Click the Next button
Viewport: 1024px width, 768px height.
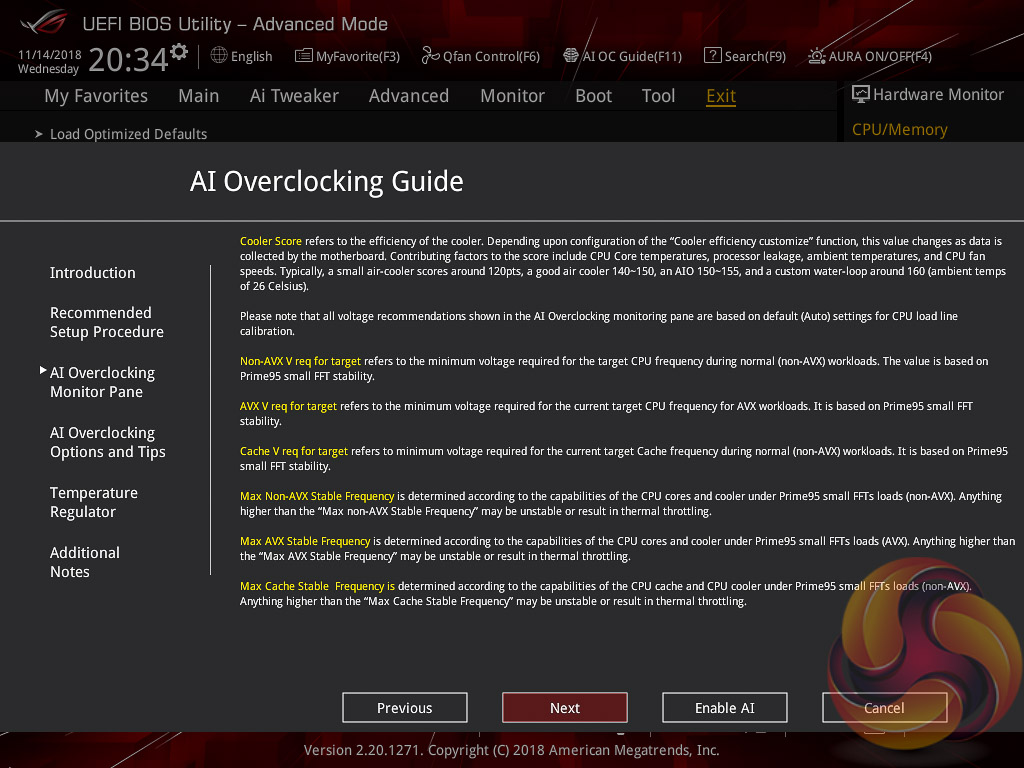pos(565,708)
